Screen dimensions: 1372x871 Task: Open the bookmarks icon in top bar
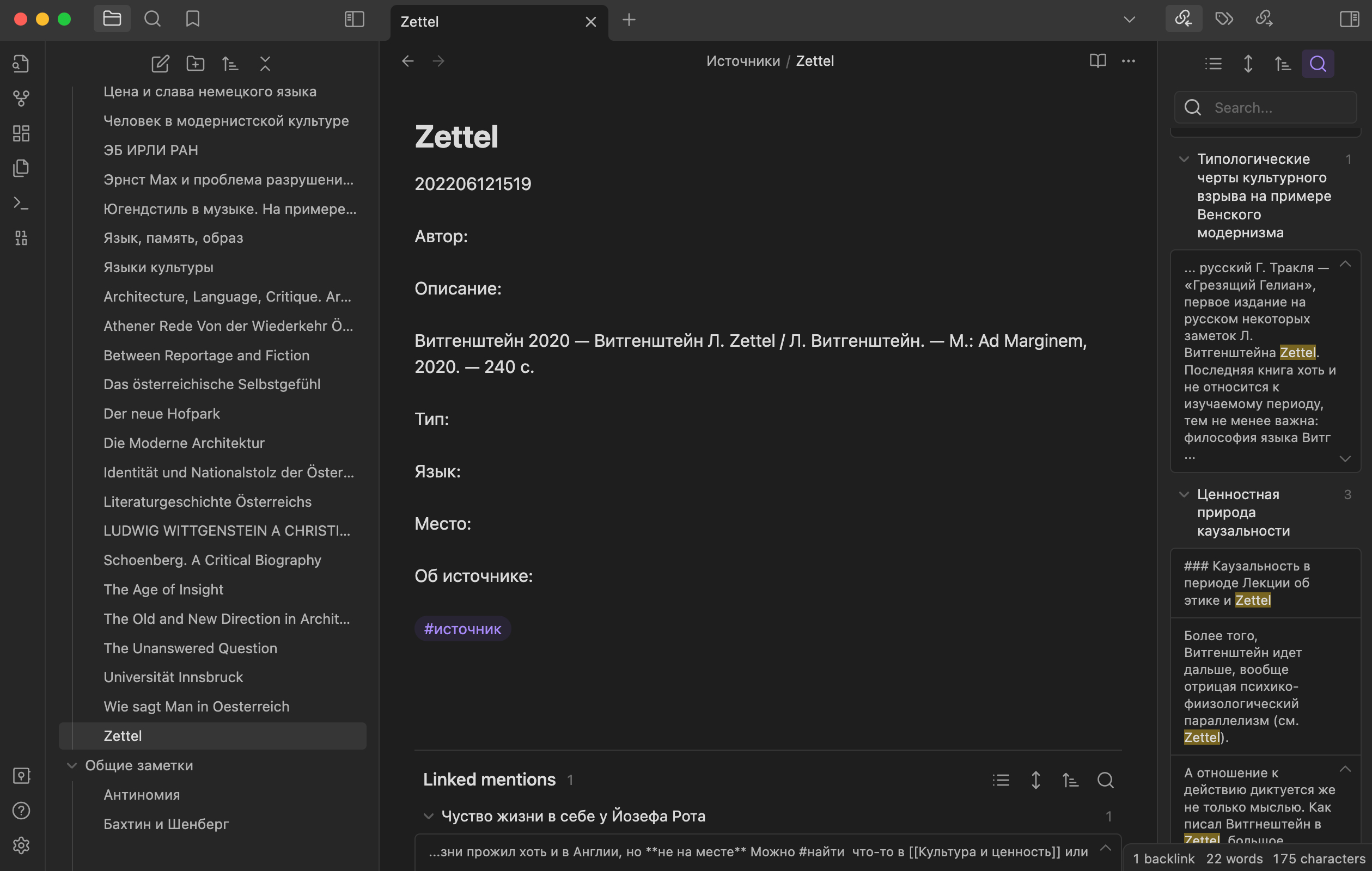click(x=193, y=20)
